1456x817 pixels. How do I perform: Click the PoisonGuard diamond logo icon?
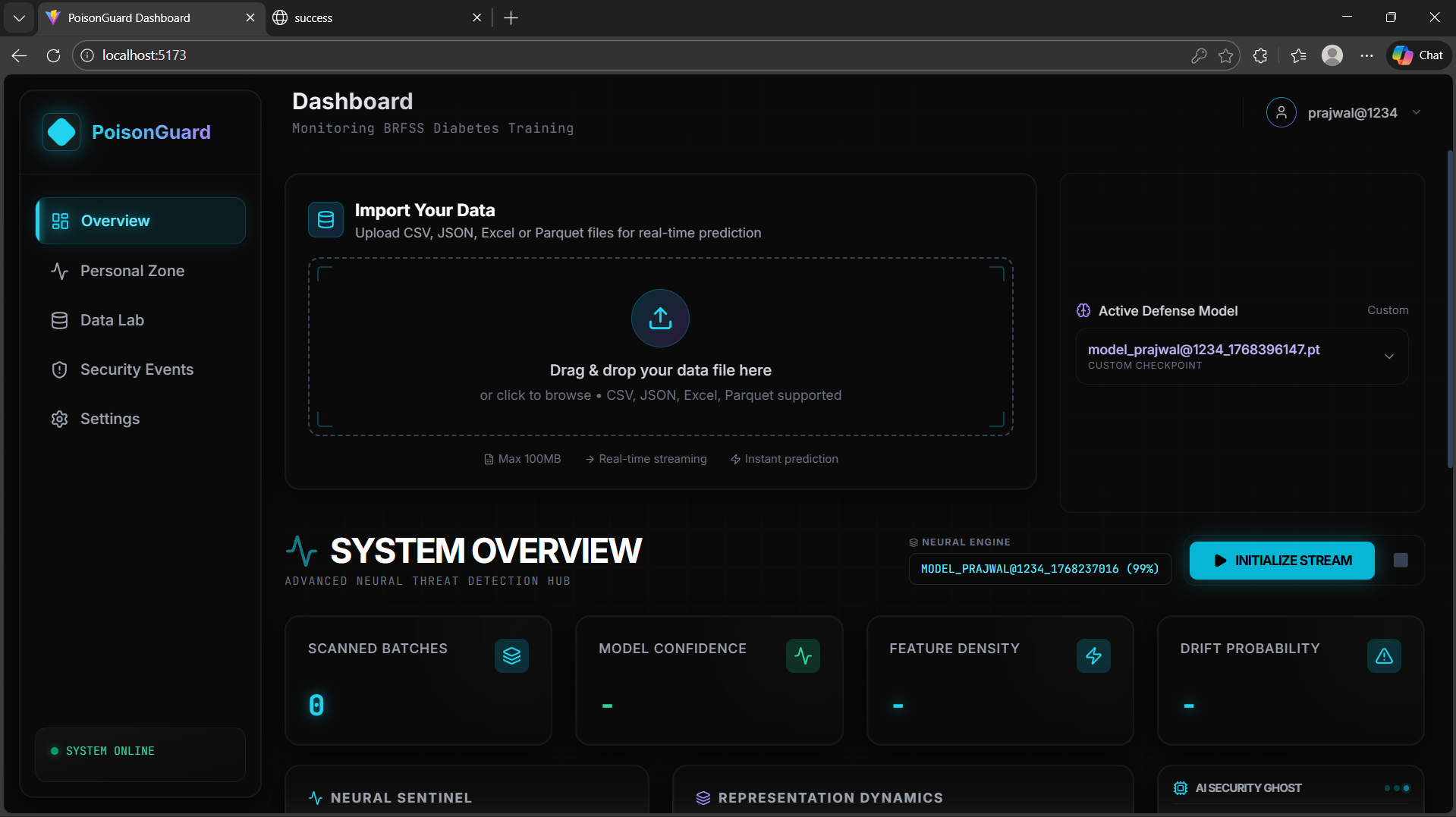pyautogui.click(x=61, y=132)
